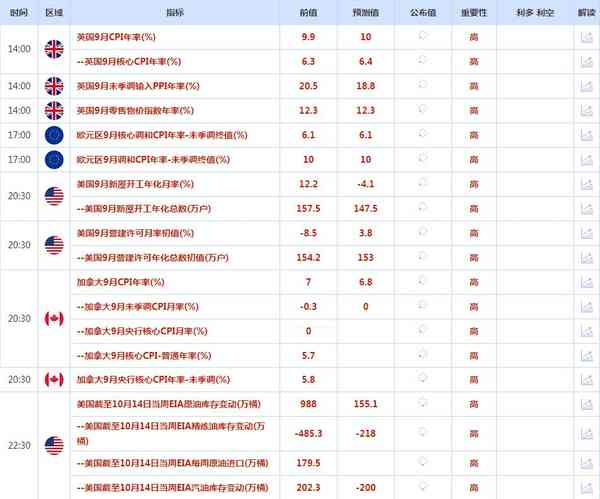Select previous value -485.3 cell
This screenshot has height=499, width=600.
(x=308, y=434)
